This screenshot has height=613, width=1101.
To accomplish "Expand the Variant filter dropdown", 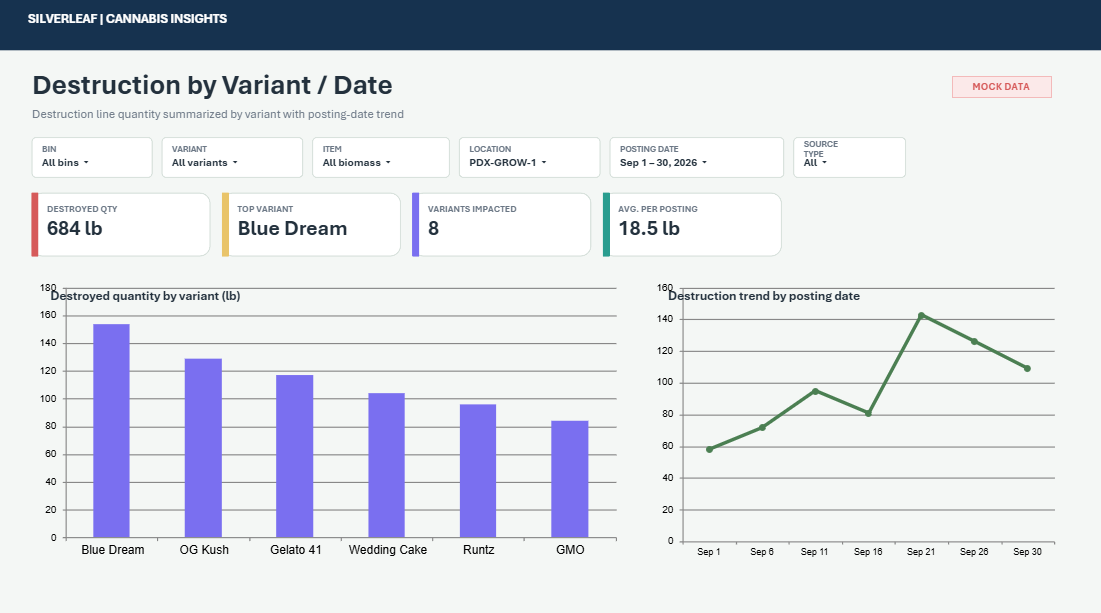I will point(232,157).
